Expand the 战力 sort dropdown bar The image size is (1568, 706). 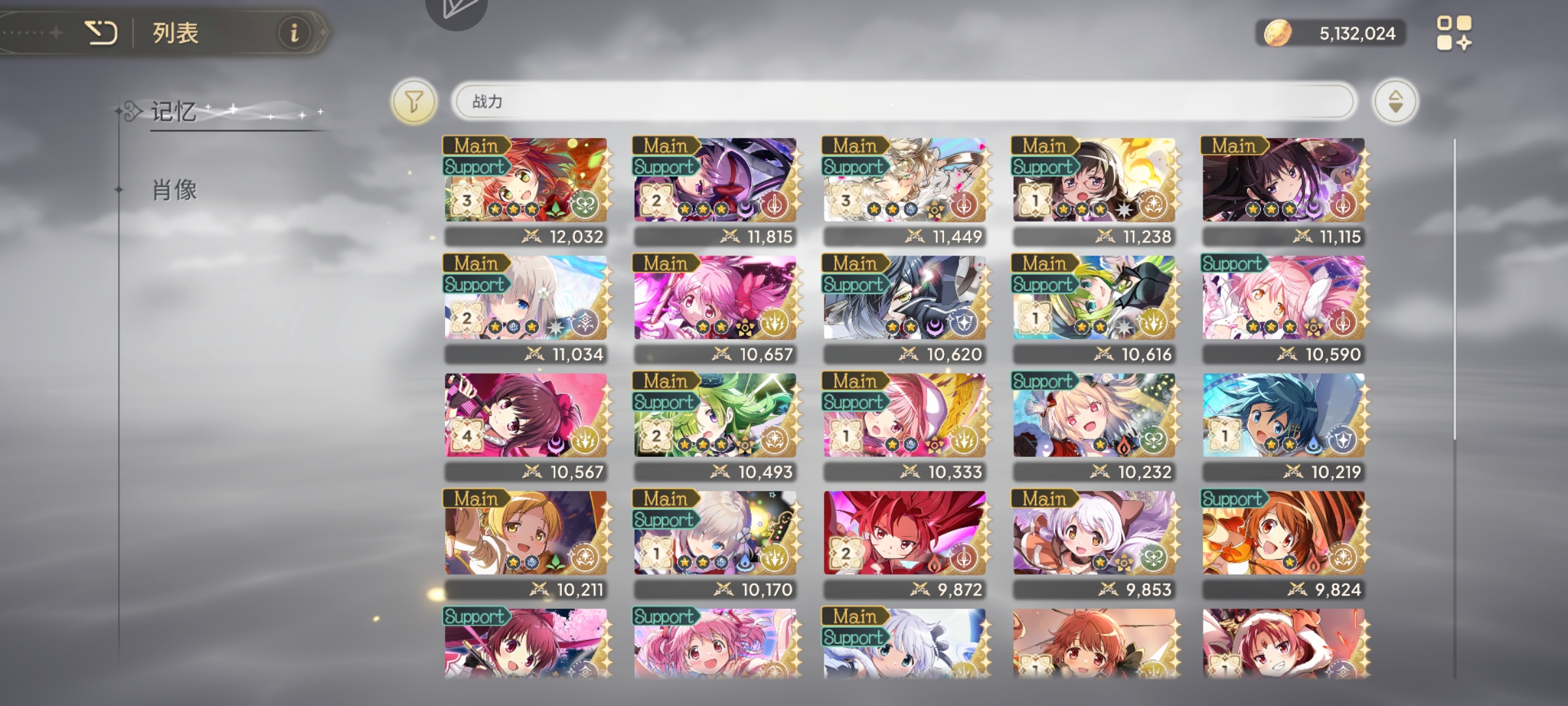[904, 101]
